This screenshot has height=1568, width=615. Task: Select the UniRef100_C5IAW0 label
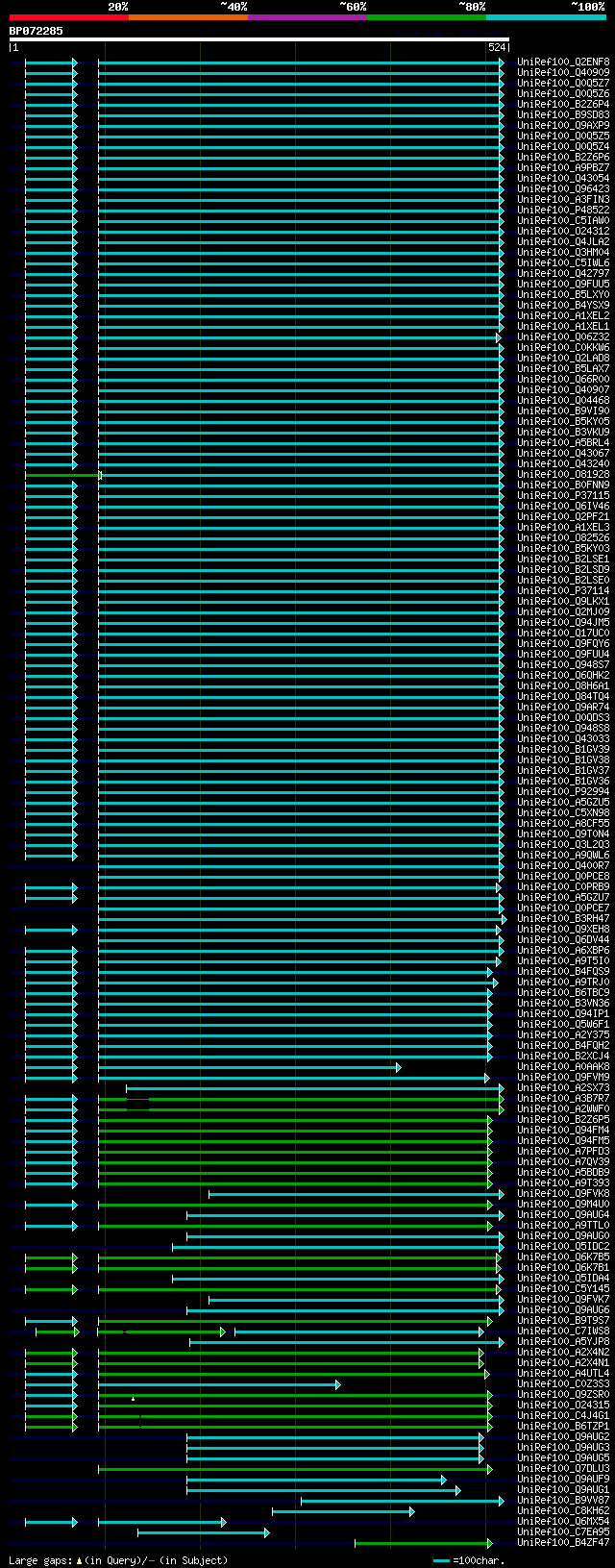click(563, 220)
